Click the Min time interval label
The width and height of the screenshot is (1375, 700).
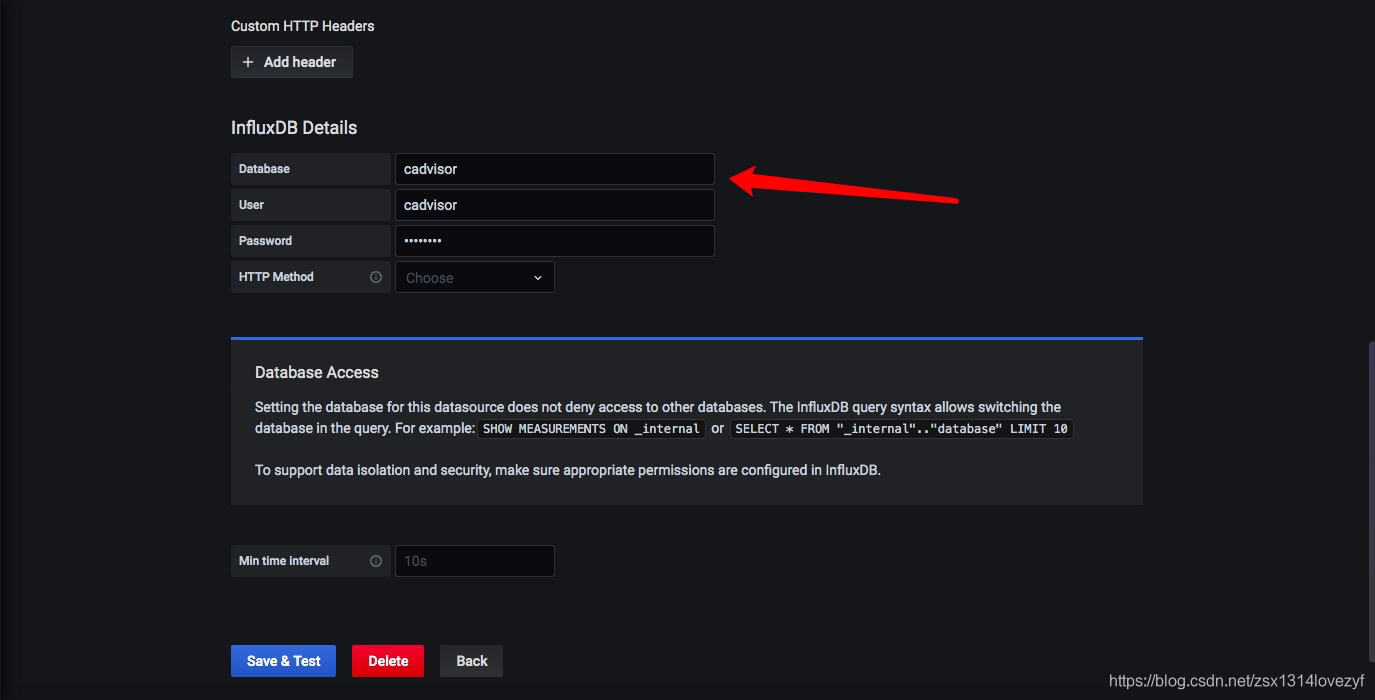pyautogui.click(x=284, y=561)
